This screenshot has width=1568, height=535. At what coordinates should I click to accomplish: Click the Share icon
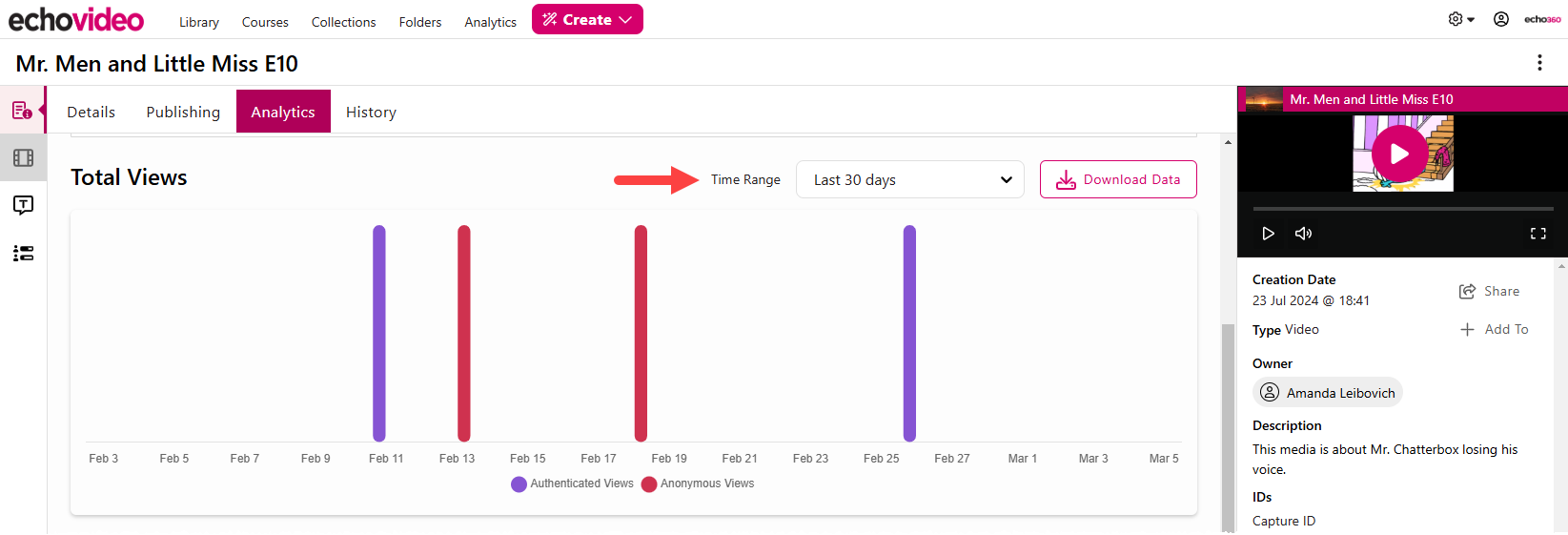click(x=1467, y=292)
